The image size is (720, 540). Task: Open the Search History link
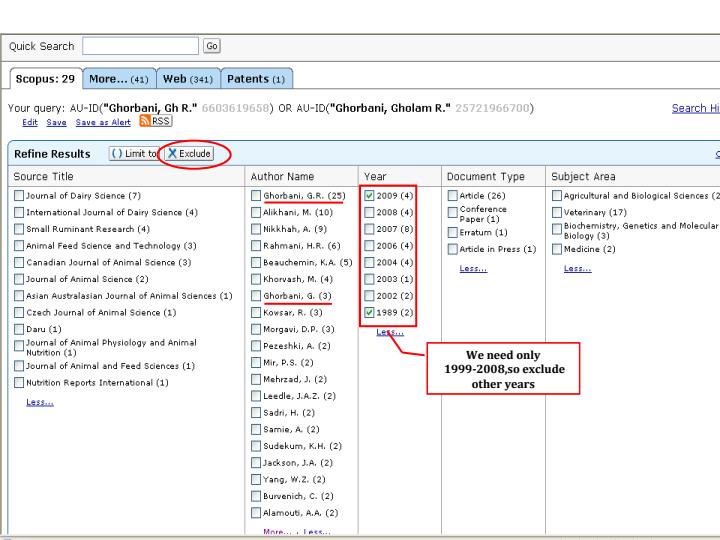point(696,108)
